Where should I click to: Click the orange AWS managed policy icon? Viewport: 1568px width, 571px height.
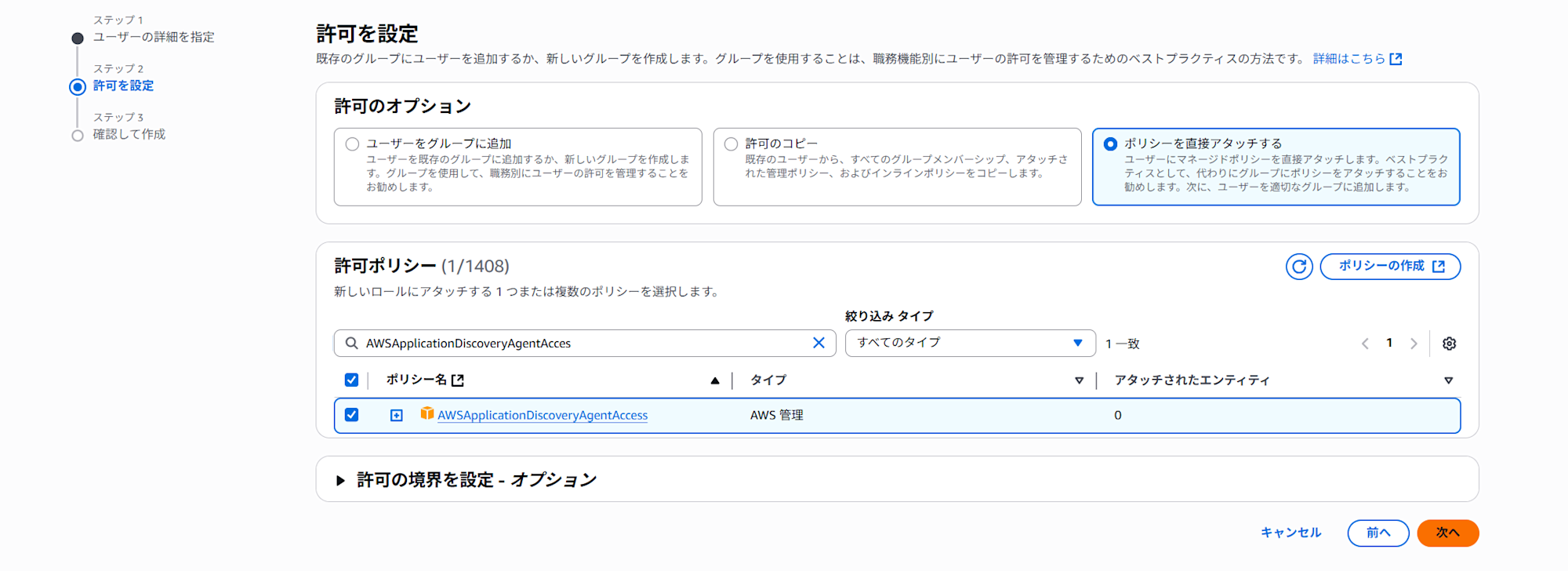point(426,413)
